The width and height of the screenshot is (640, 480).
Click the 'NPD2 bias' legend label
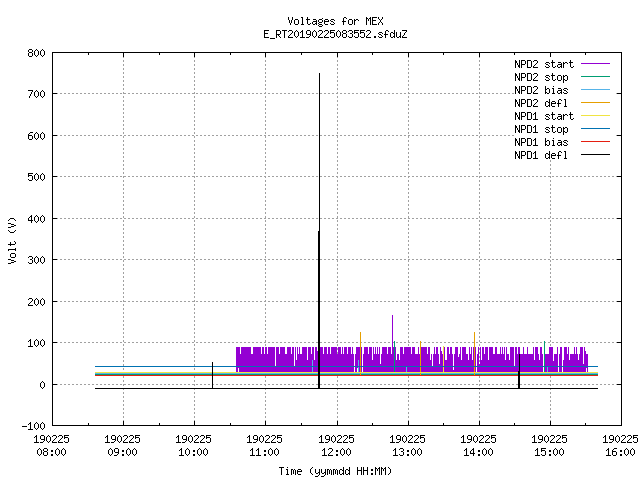[541, 90]
